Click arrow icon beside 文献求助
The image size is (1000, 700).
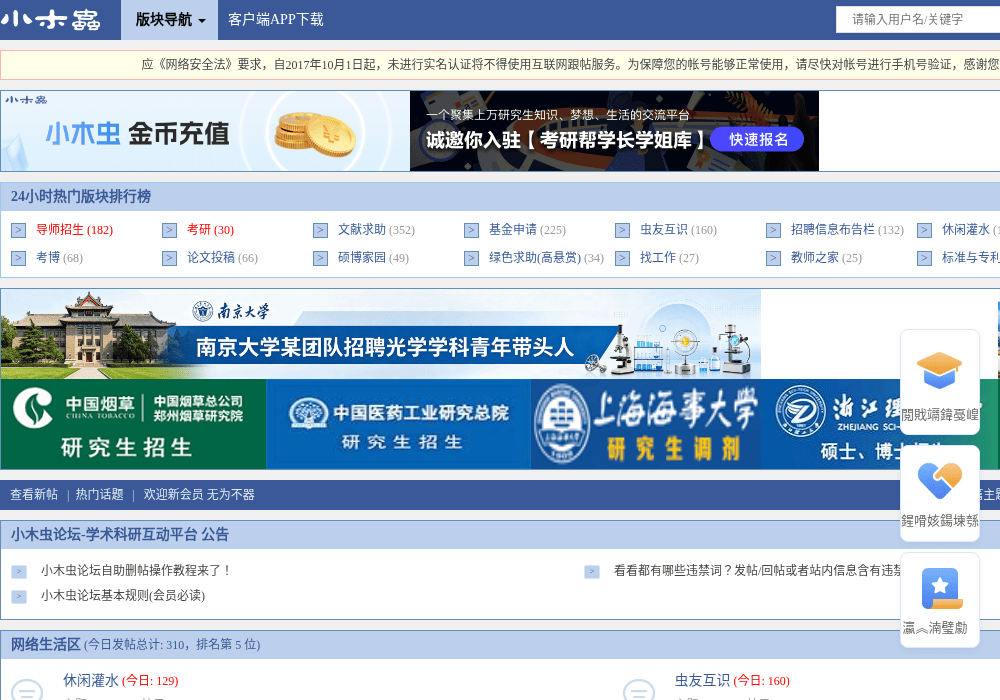click(320, 230)
